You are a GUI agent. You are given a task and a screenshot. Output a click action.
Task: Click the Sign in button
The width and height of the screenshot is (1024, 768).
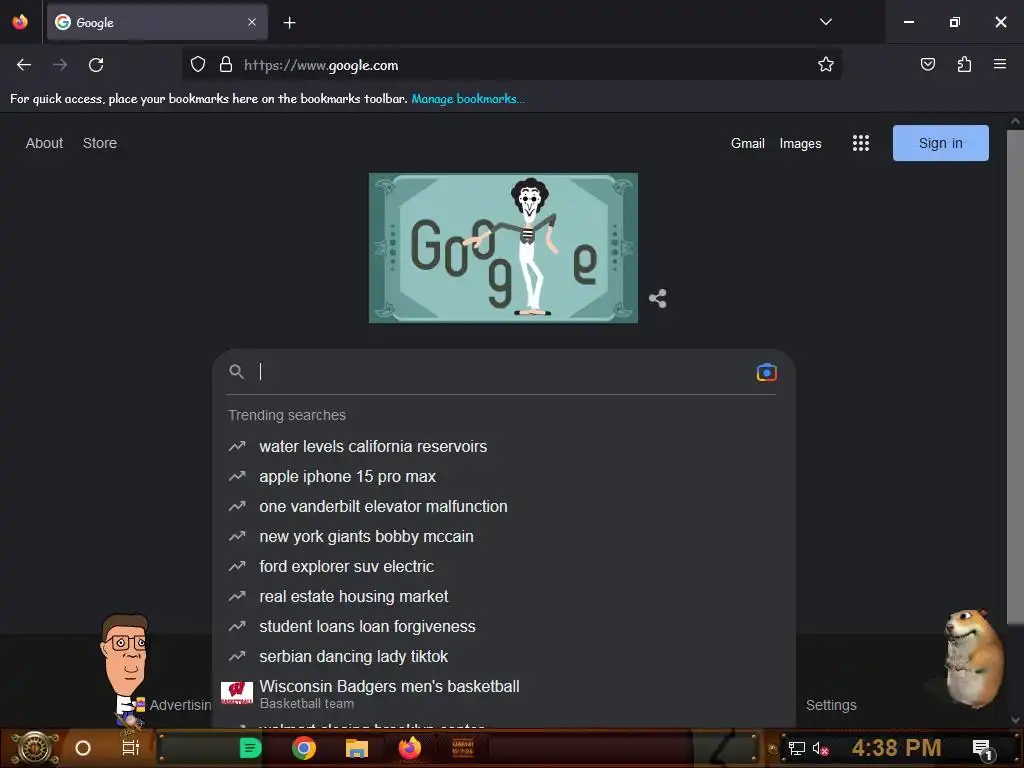click(940, 143)
